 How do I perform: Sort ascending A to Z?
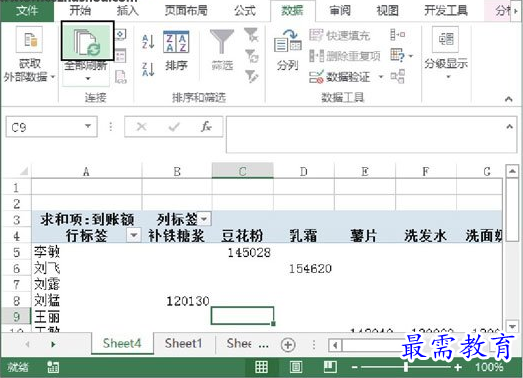[148, 42]
